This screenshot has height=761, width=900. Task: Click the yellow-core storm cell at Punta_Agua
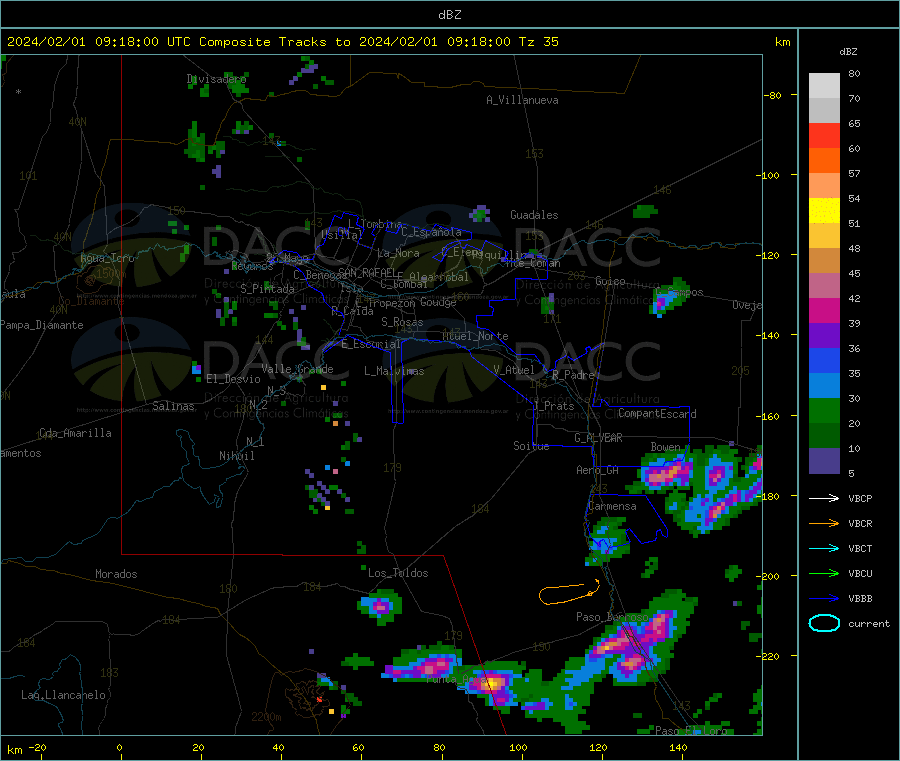pyautogui.click(x=492, y=684)
